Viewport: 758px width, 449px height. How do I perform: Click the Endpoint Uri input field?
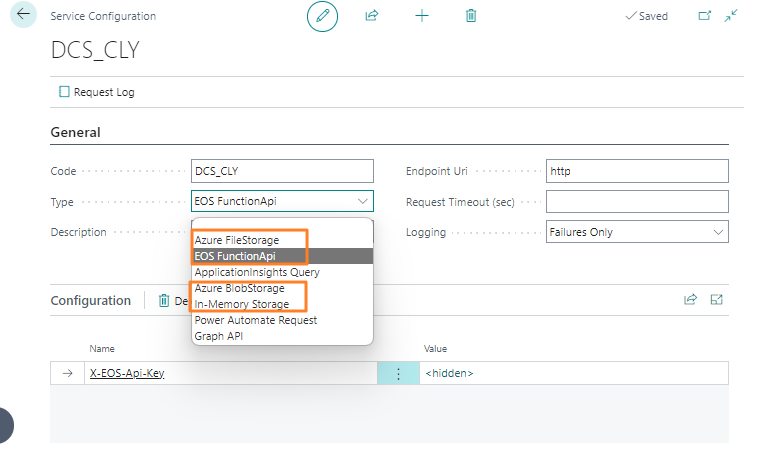(x=637, y=171)
